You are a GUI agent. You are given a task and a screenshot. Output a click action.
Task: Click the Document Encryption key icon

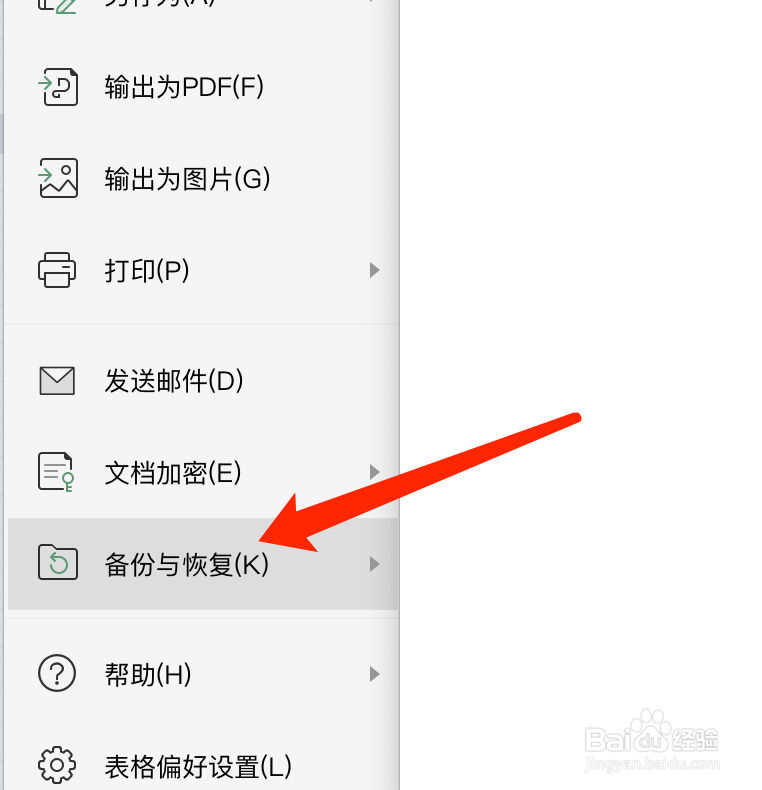click(56, 472)
